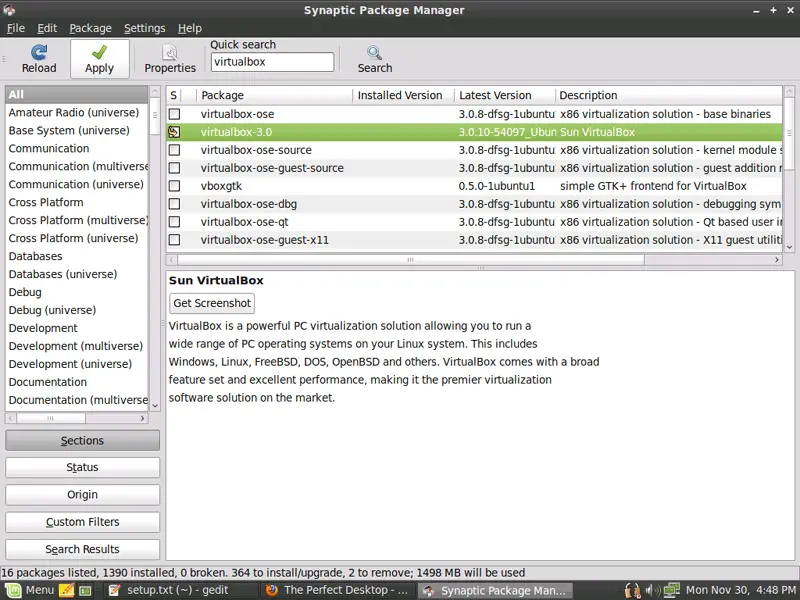Viewport: 800px width, 600px height.
Task: Click the package list's scroll-right arrow
Action: coord(777,260)
